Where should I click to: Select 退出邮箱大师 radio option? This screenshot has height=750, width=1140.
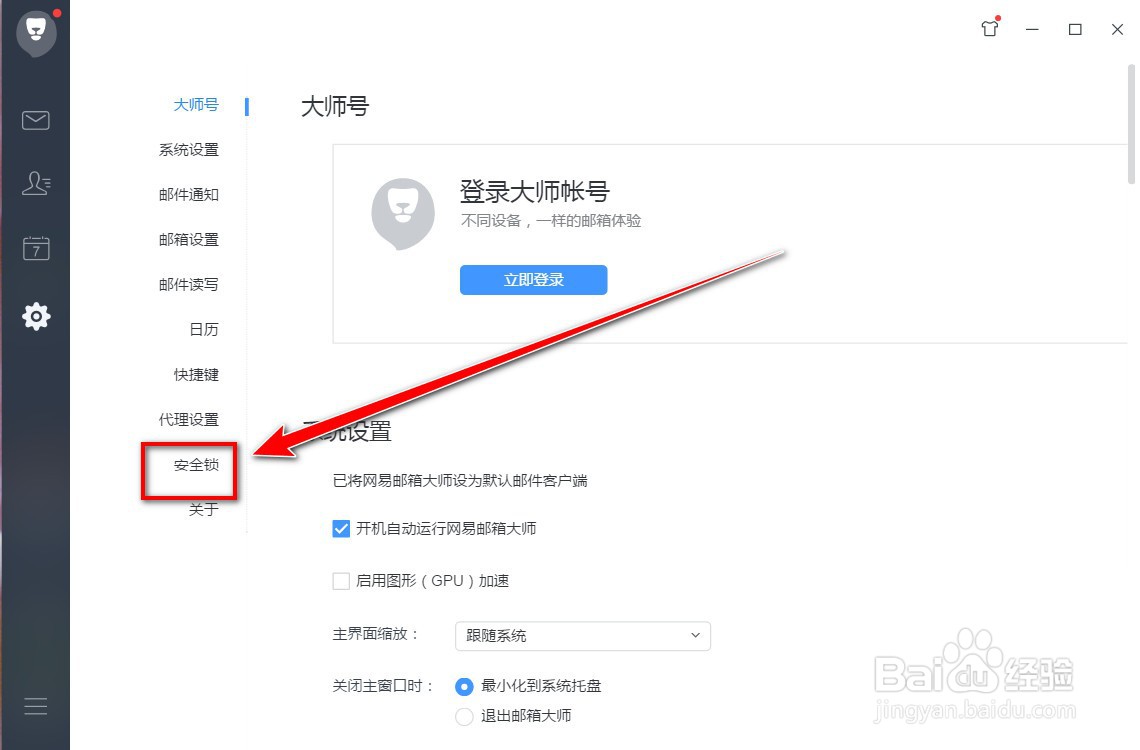point(464,717)
